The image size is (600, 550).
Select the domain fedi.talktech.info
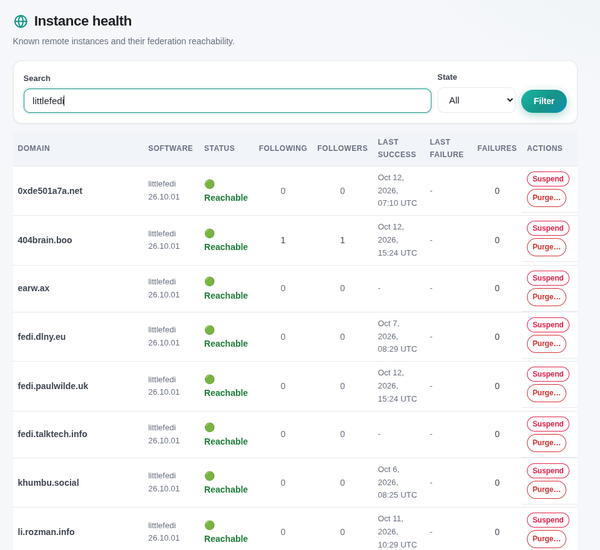52,434
